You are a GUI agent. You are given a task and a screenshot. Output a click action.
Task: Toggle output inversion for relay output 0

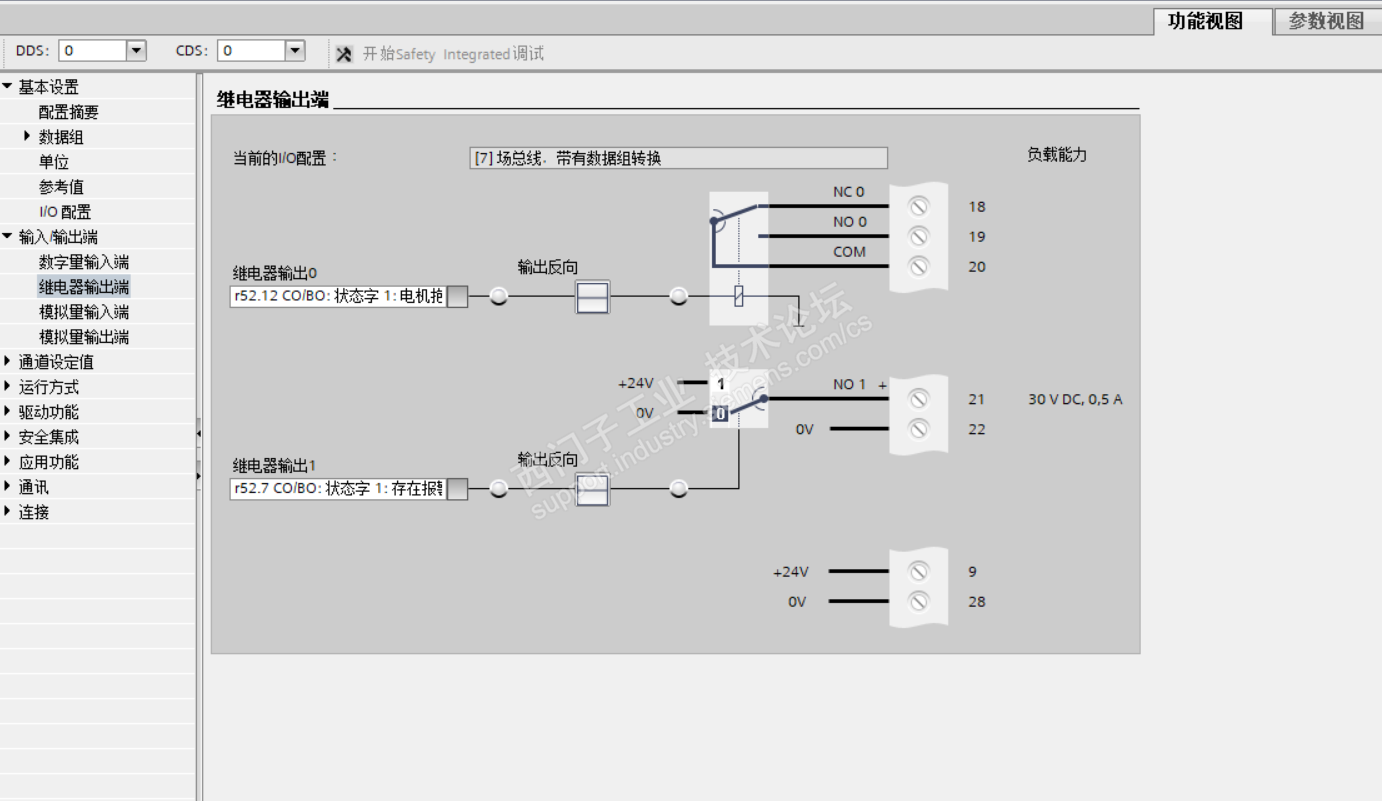592,297
